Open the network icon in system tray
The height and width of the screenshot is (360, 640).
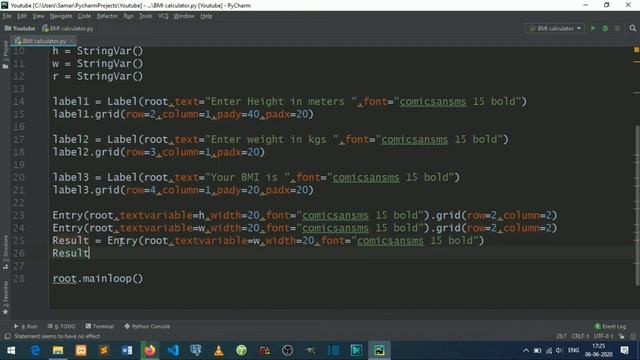pos(549,350)
